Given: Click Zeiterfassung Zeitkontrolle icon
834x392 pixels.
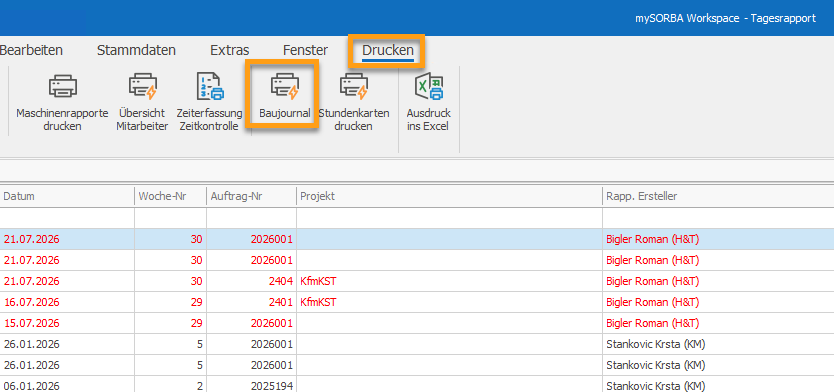Looking at the screenshot, I should (211, 86).
